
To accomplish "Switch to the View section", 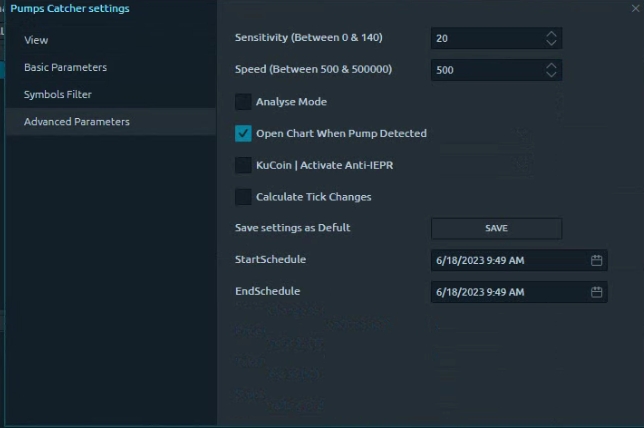I will point(37,40).
